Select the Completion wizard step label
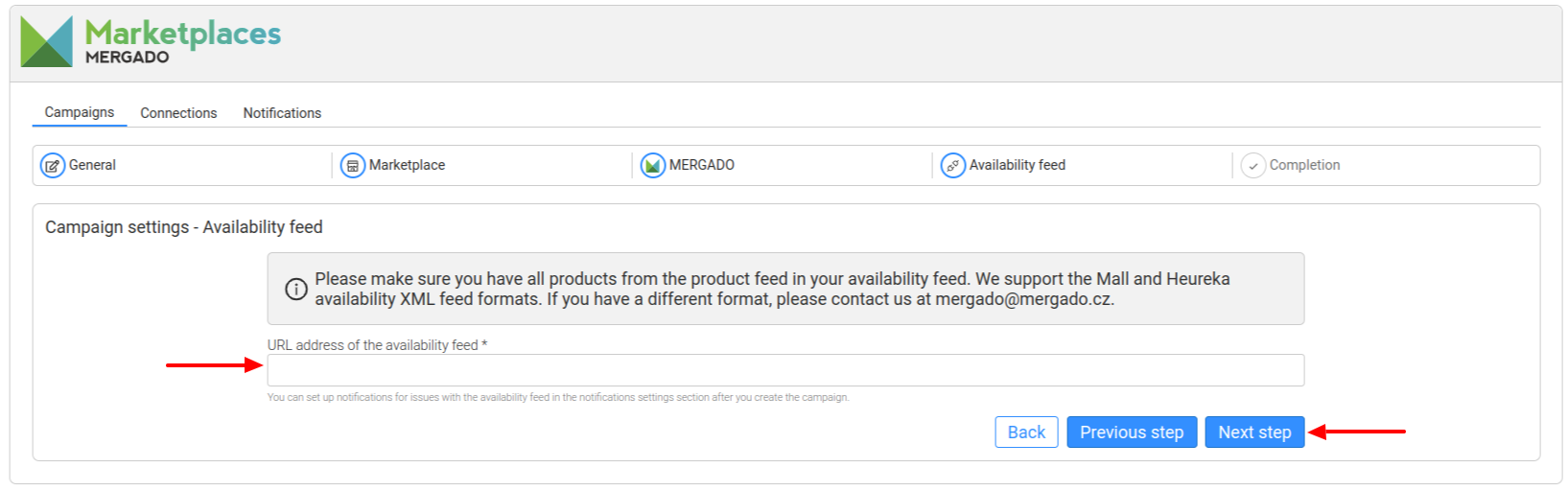Image resolution: width=1568 pixels, height=491 pixels. [1304, 165]
